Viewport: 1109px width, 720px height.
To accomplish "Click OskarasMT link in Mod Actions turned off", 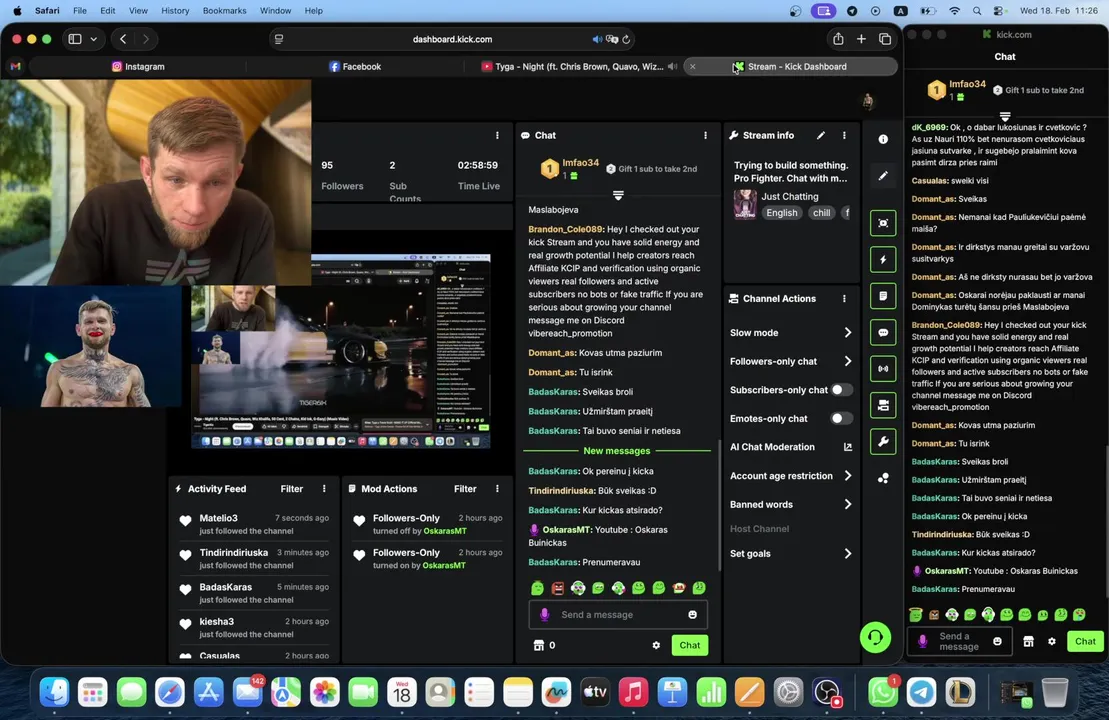I will [445, 531].
